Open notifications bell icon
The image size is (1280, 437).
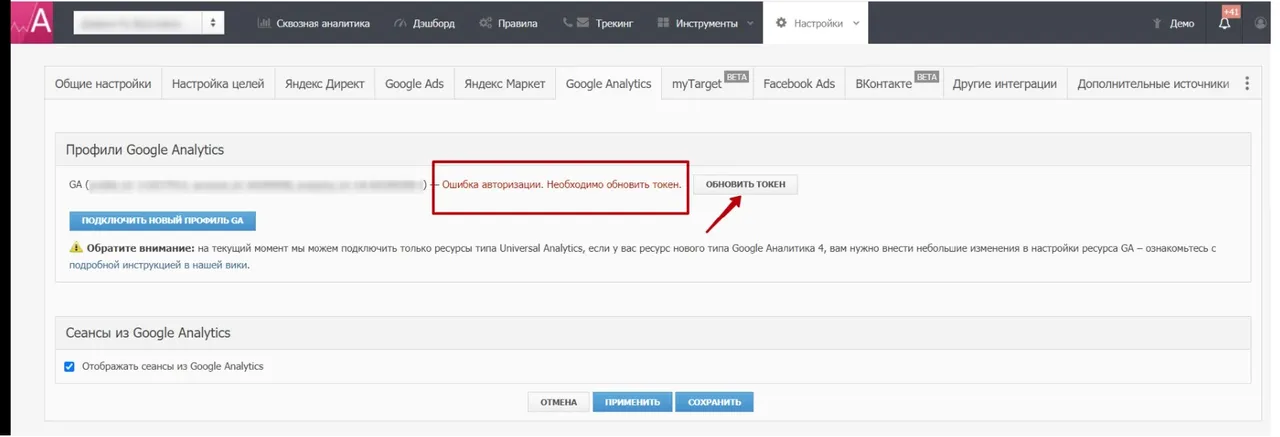[1226, 23]
